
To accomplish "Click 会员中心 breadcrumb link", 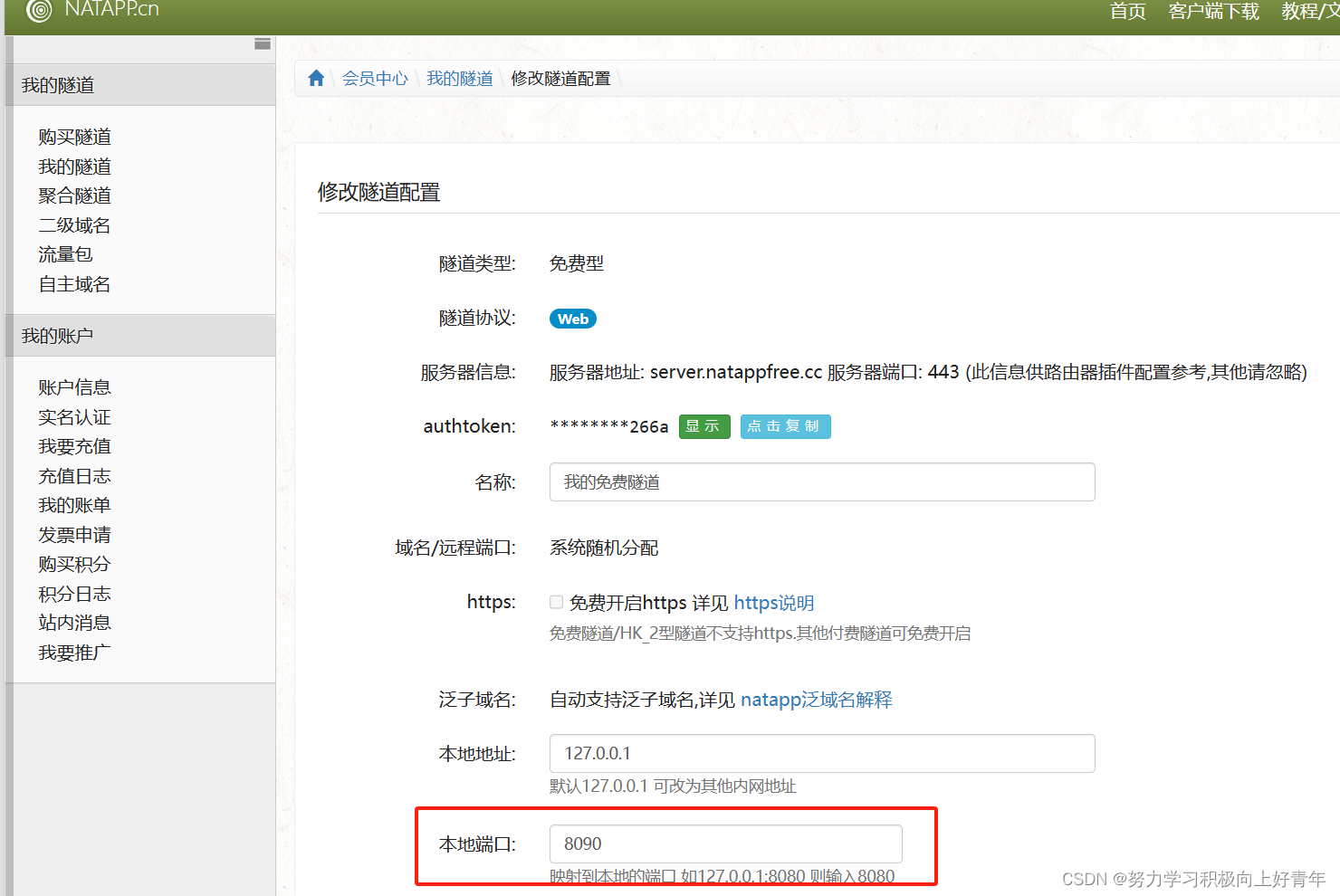I will pos(376,79).
